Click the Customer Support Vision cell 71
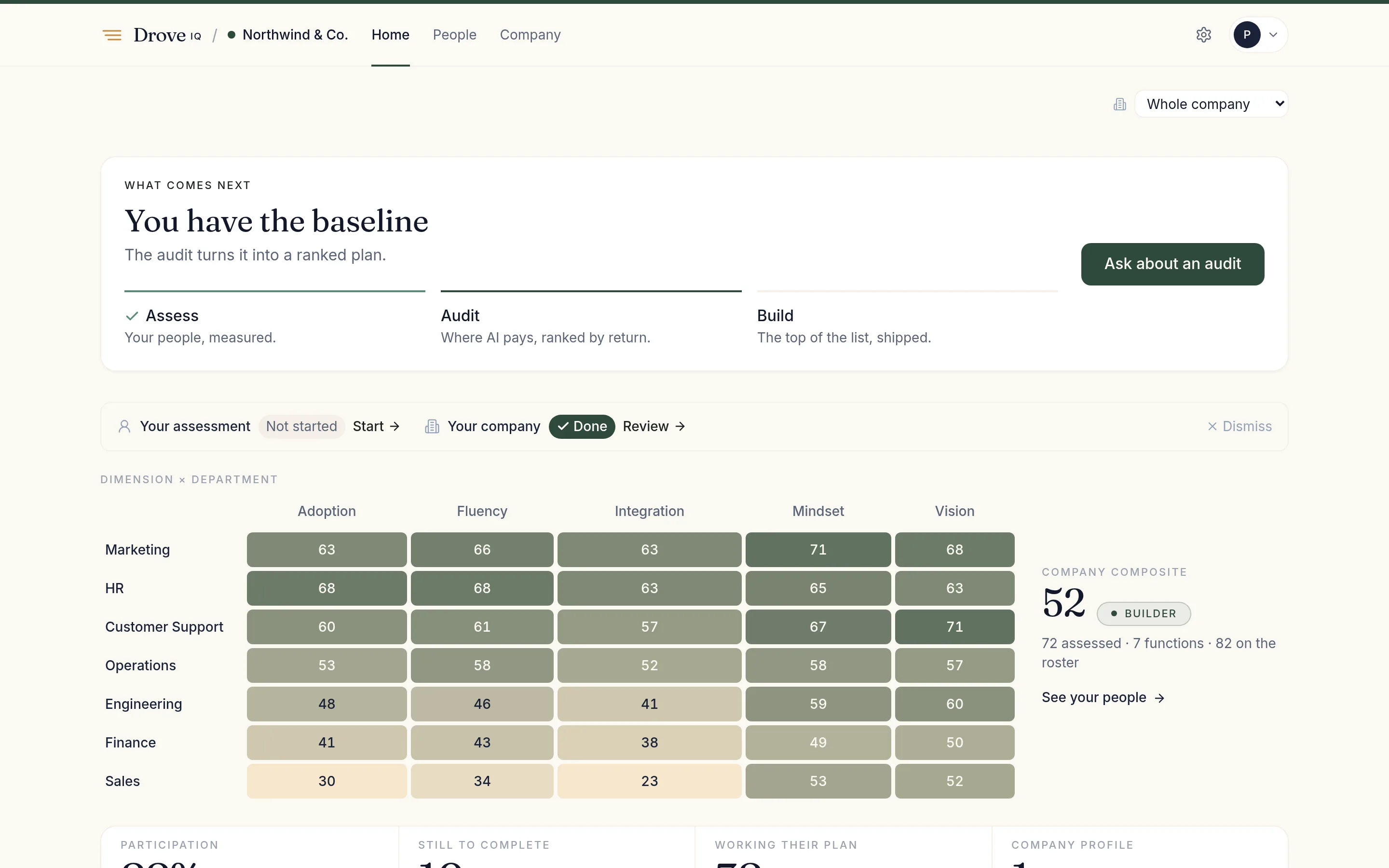Screen dimensions: 1389x868 (x=954, y=627)
